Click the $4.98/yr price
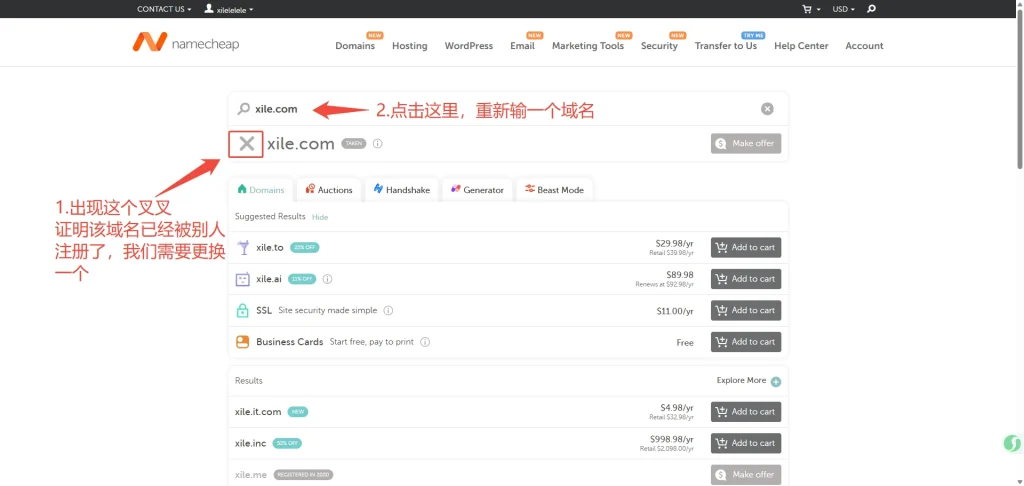Image resolution: width=1024 pixels, height=486 pixels. coord(677,408)
